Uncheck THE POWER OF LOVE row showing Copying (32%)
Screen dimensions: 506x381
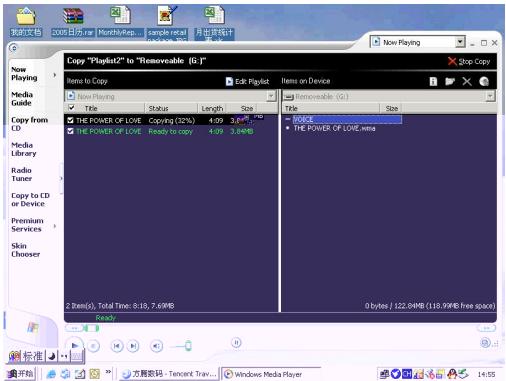70,120
